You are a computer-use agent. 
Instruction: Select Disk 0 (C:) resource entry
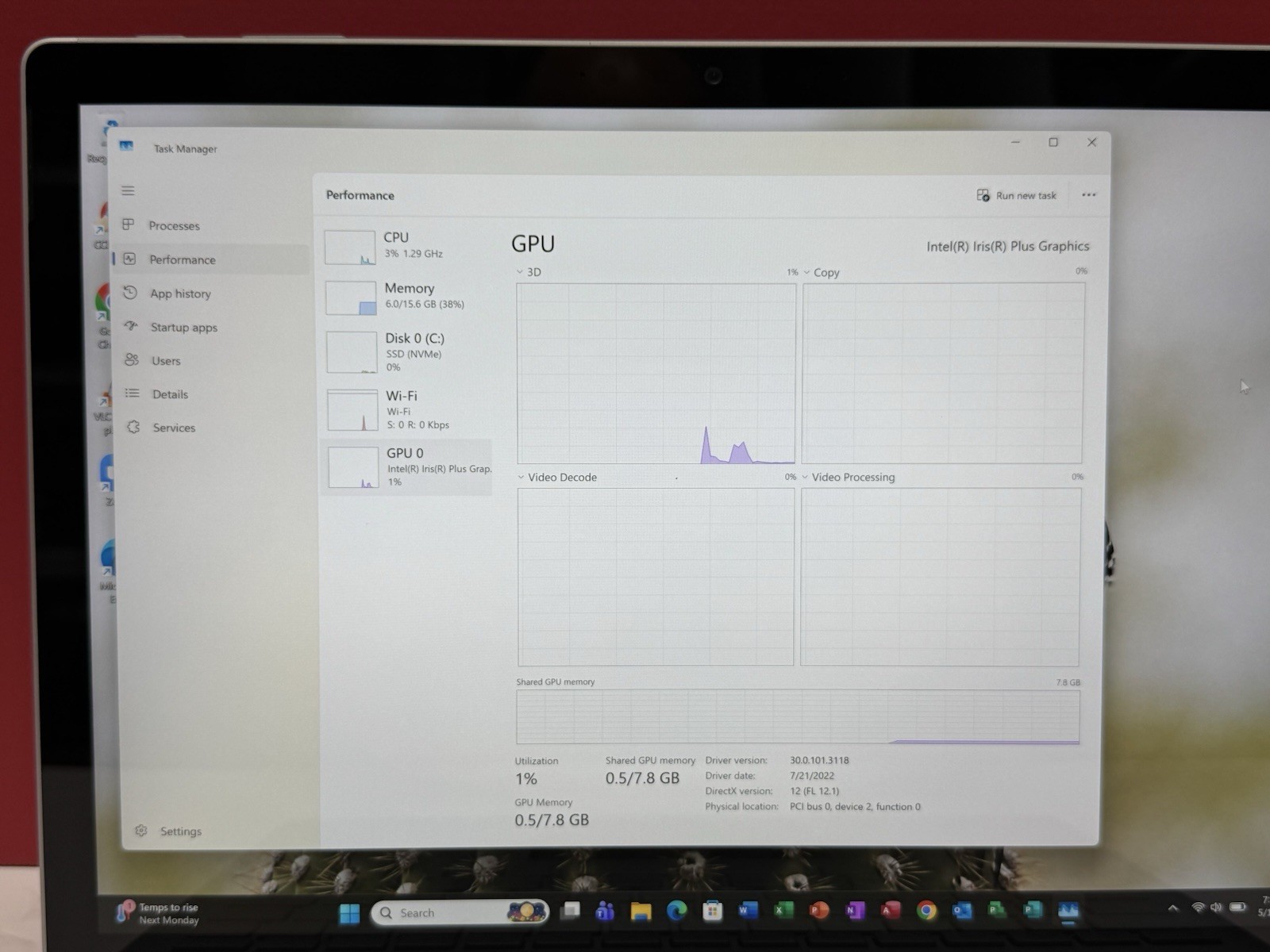(x=406, y=351)
